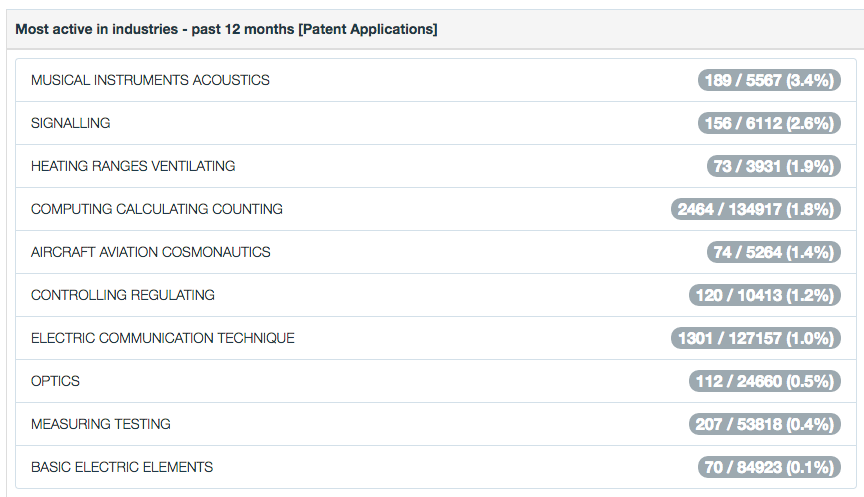Select the 112 / 24660 (0.5%) badge
The image size is (864, 497).
click(763, 381)
